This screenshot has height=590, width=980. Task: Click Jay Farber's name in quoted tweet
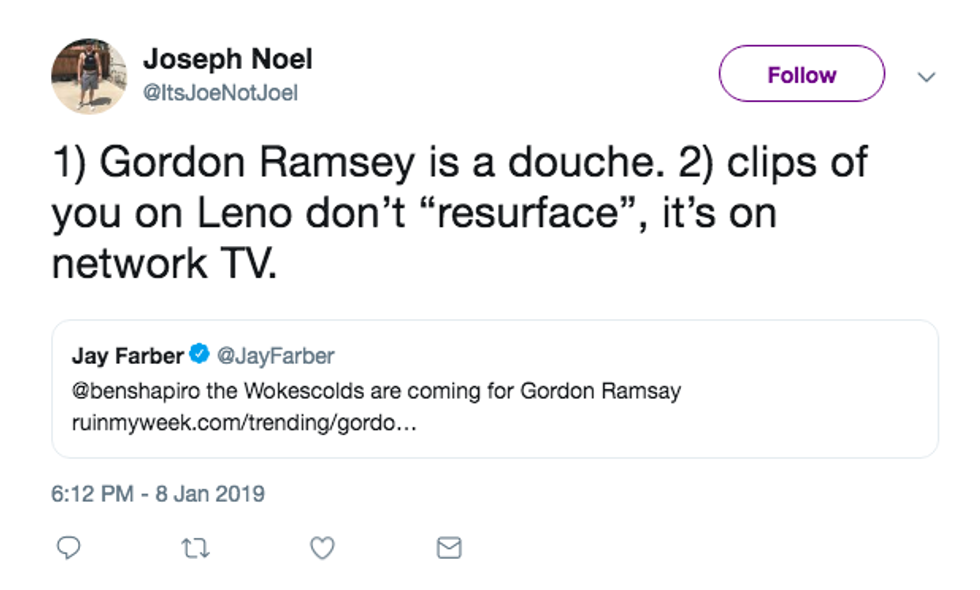[x=127, y=355]
